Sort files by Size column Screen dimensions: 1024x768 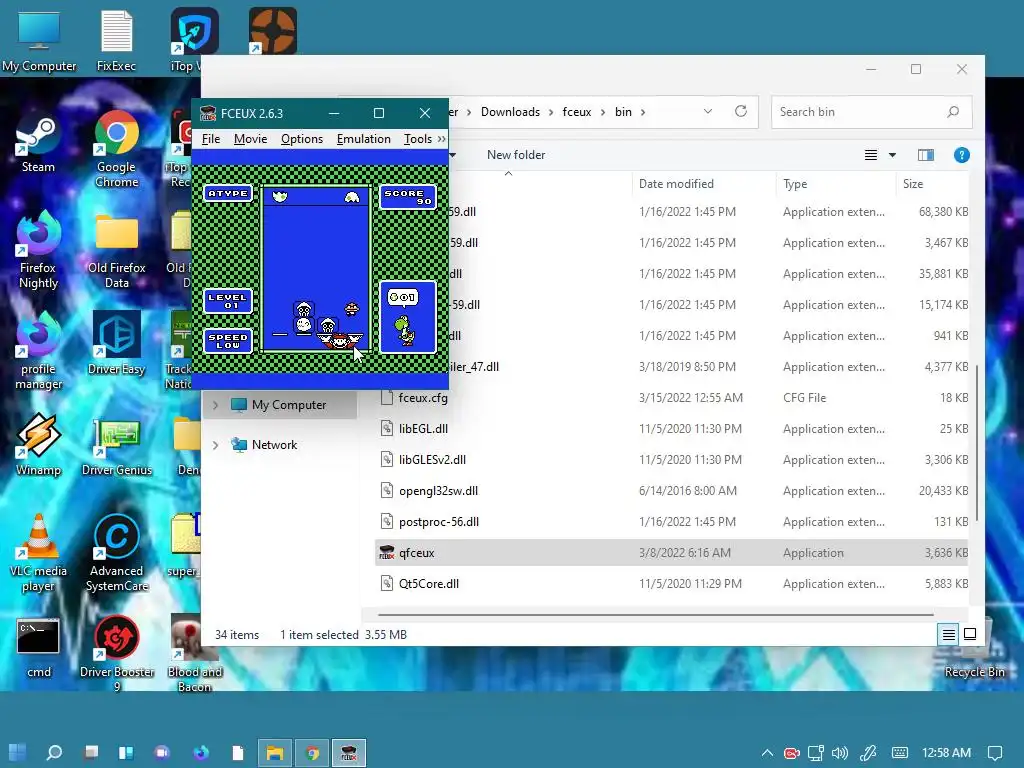pyautogui.click(x=932, y=184)
